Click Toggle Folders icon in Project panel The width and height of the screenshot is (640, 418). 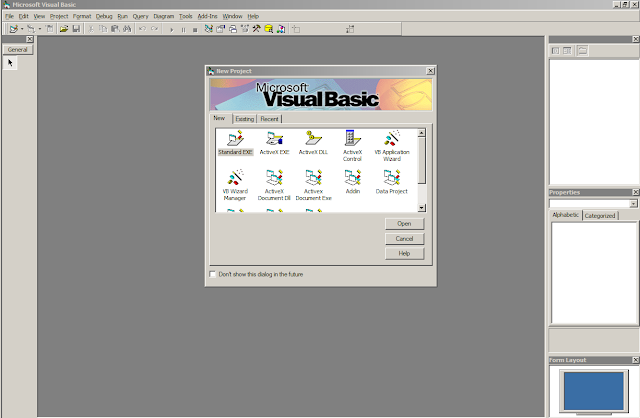582,51
